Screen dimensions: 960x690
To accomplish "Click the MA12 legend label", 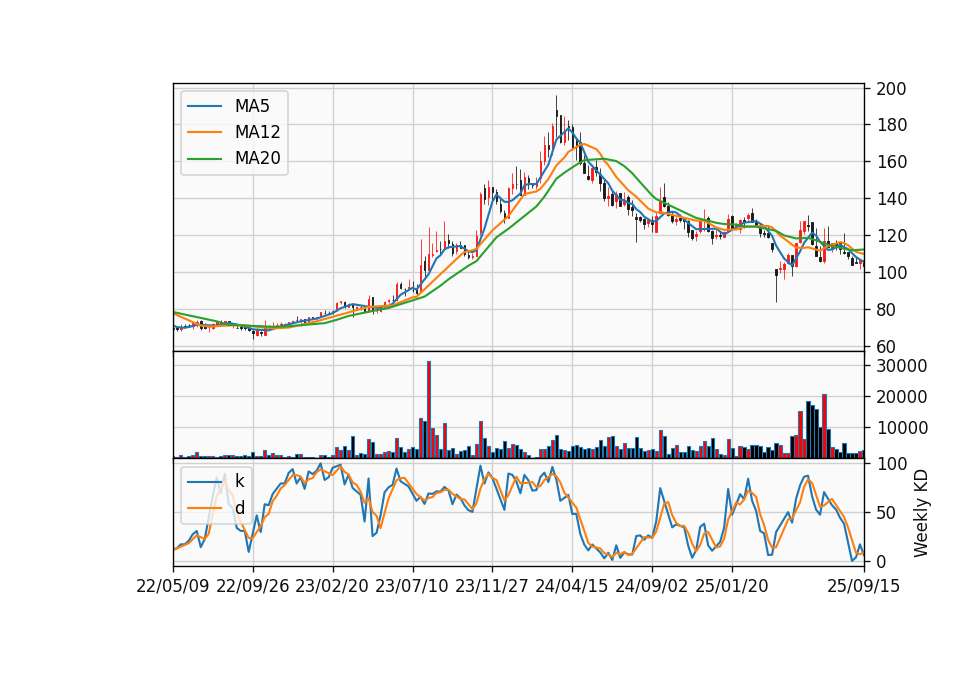I will 257,132.
